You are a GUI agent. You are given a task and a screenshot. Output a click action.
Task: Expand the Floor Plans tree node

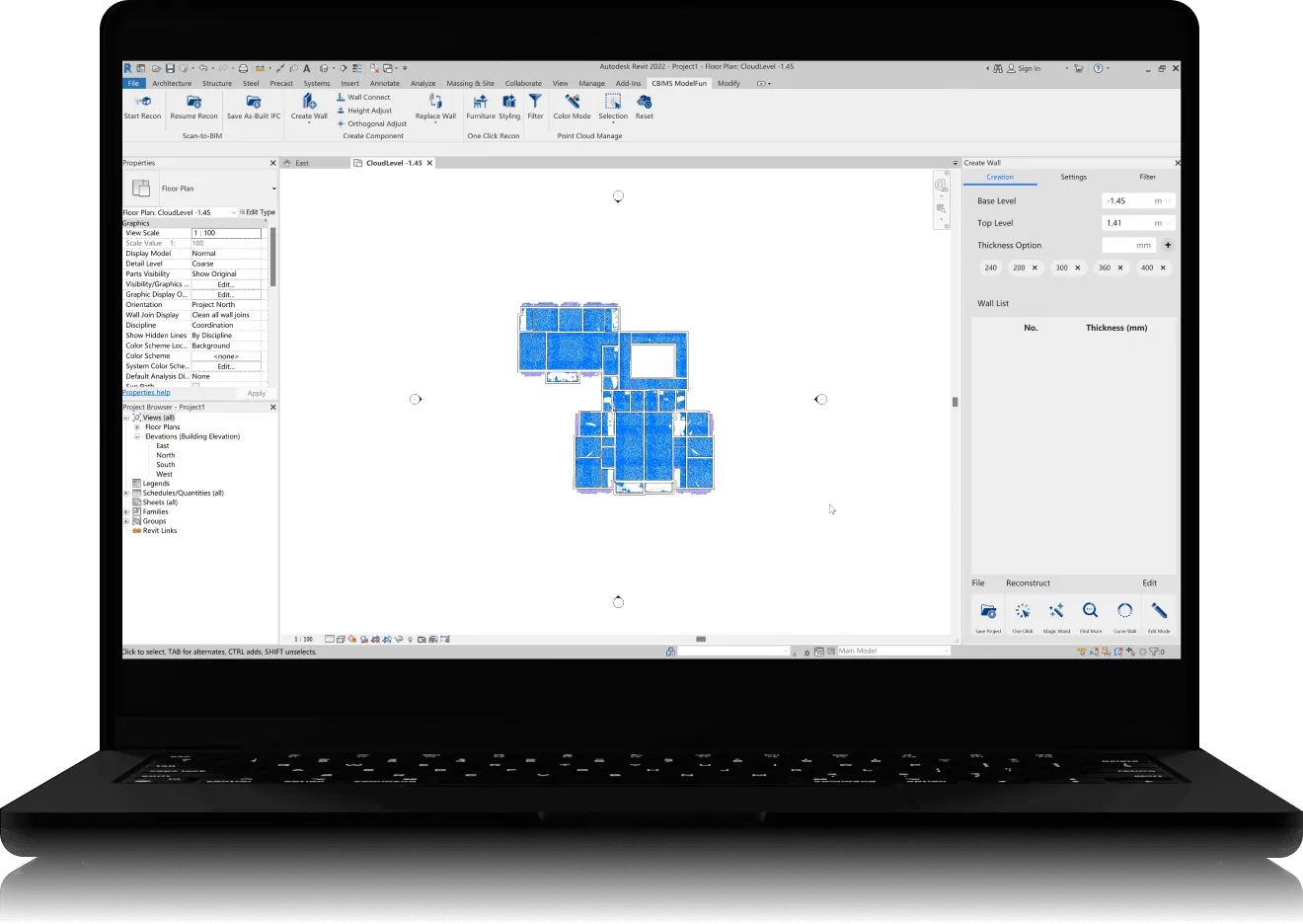tap(137, 427)
